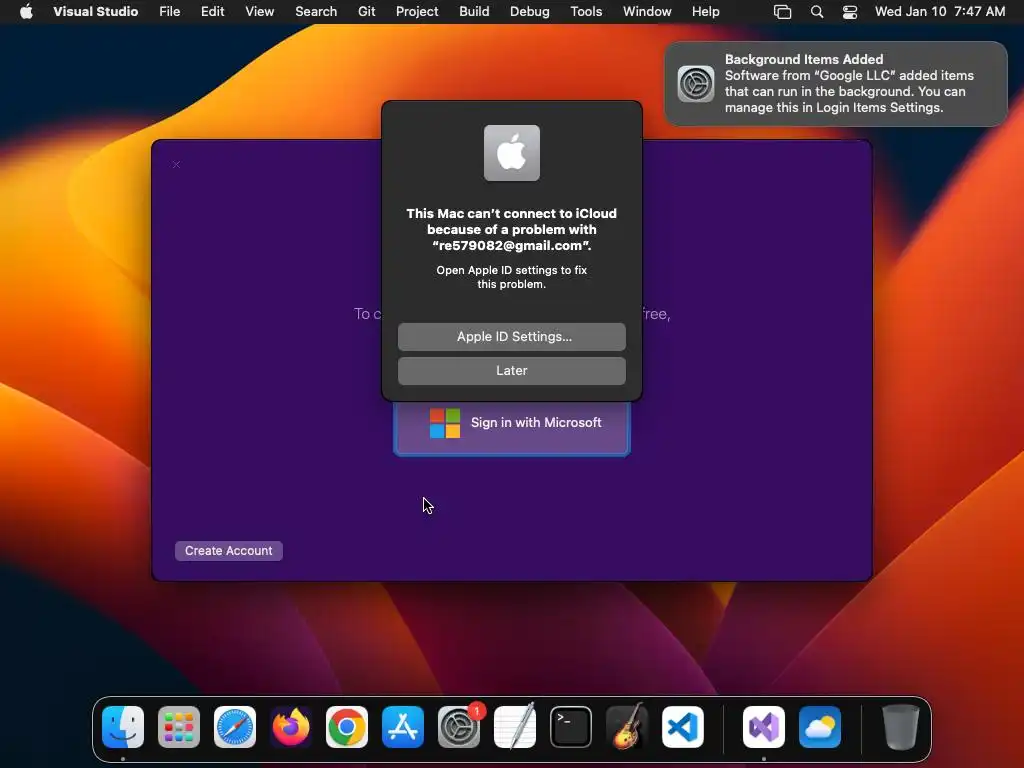Click the Create Account button
This screenshot has height=768, width=1024.
click(x=229, y=551)
